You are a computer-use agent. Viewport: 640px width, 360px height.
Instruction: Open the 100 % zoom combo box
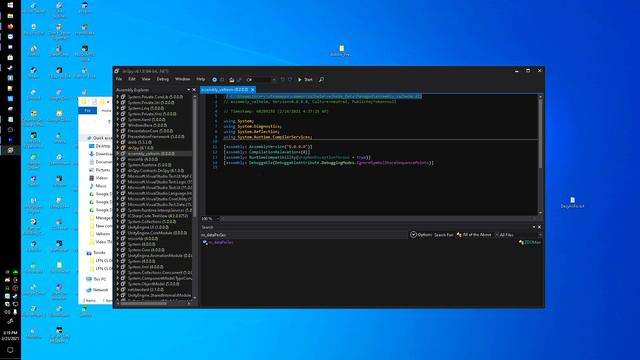(x=210, y=219)
